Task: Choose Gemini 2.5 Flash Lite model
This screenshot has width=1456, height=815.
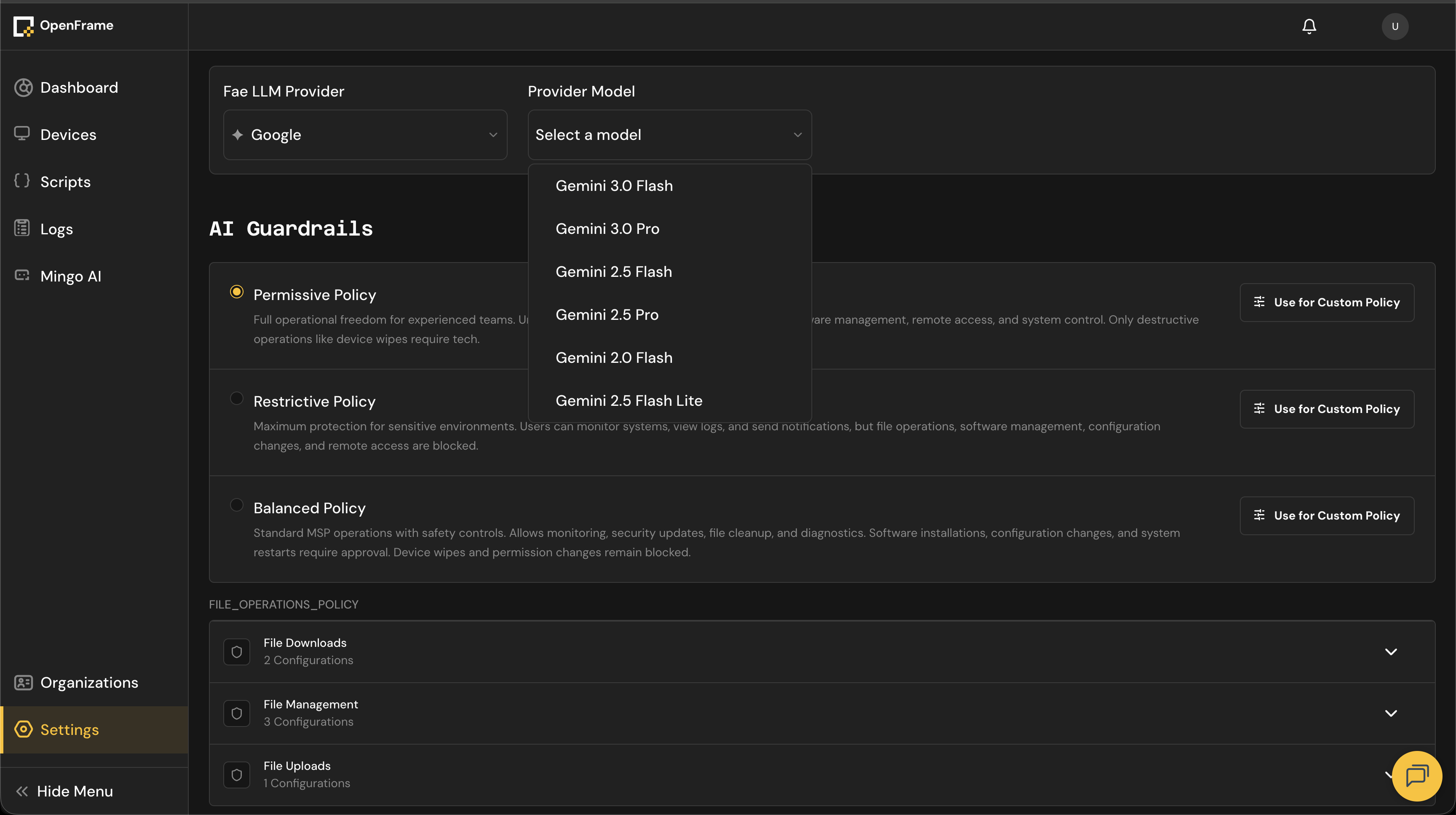Action: [670, 401]
